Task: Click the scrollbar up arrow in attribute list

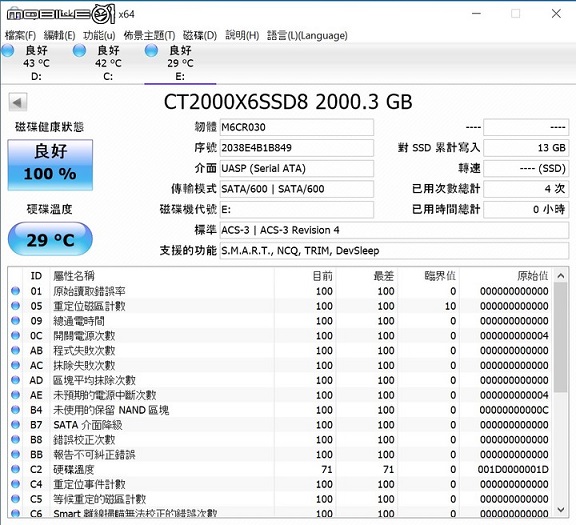Action: click(561, 276)
